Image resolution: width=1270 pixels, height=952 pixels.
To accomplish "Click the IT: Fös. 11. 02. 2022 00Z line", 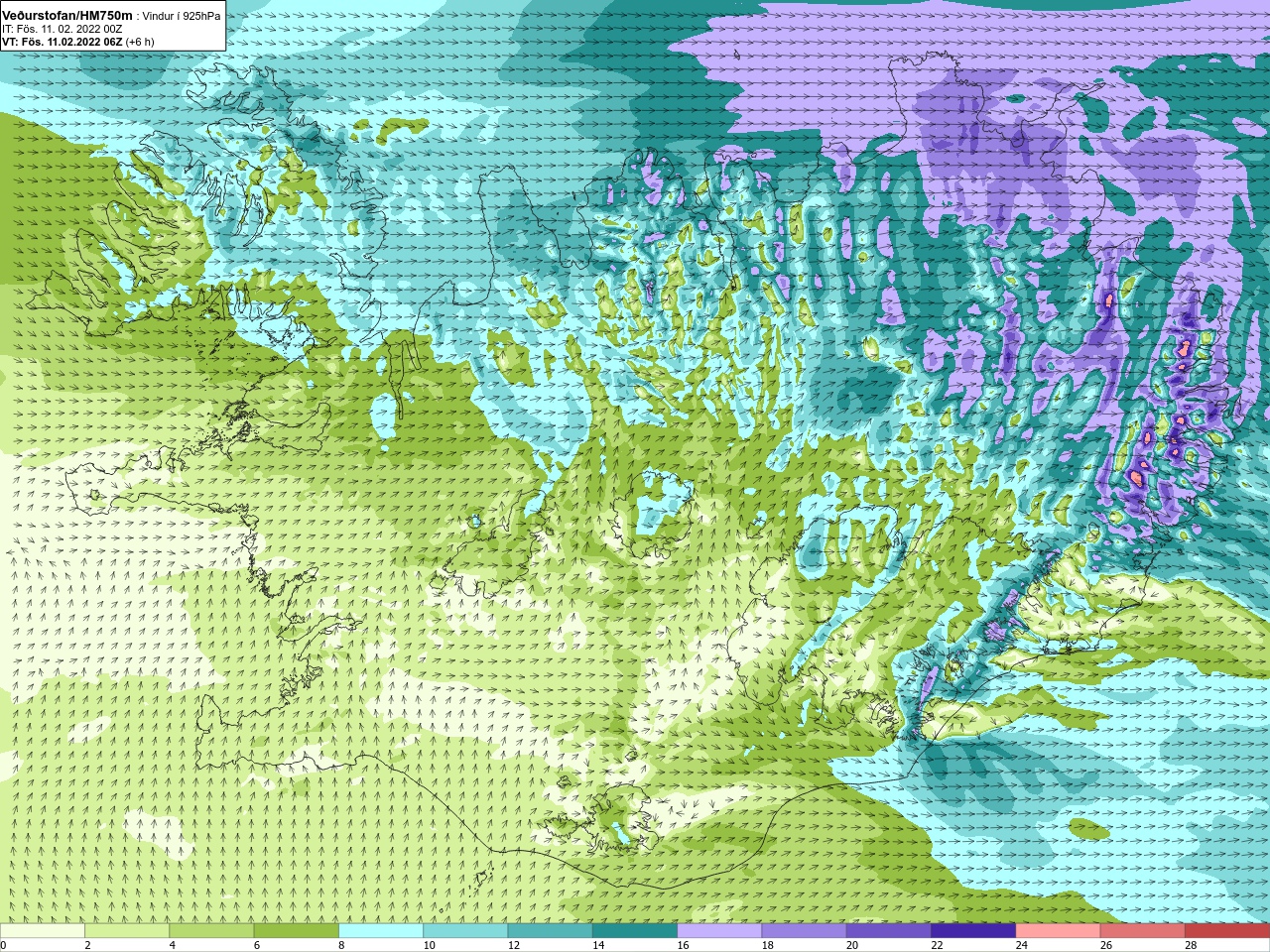I will point(63,29).
